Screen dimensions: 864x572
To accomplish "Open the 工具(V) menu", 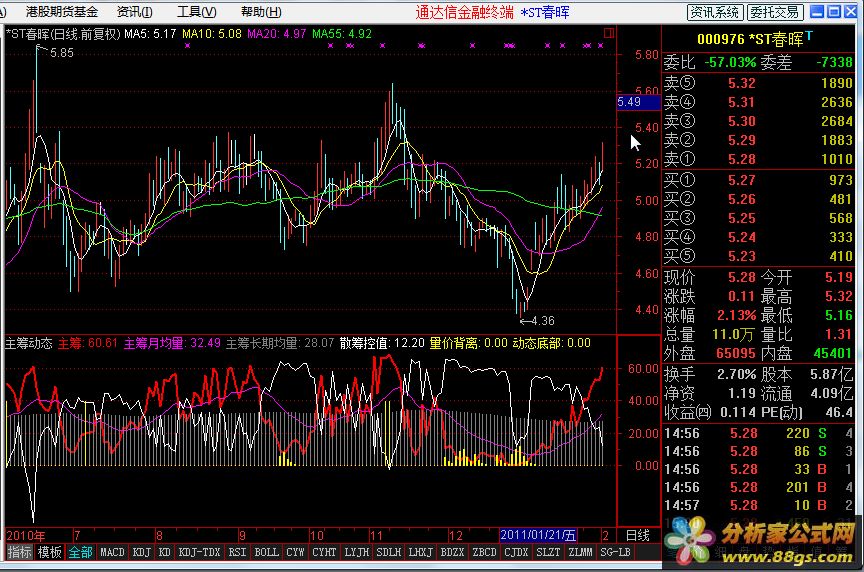I will tap(196, 12).
